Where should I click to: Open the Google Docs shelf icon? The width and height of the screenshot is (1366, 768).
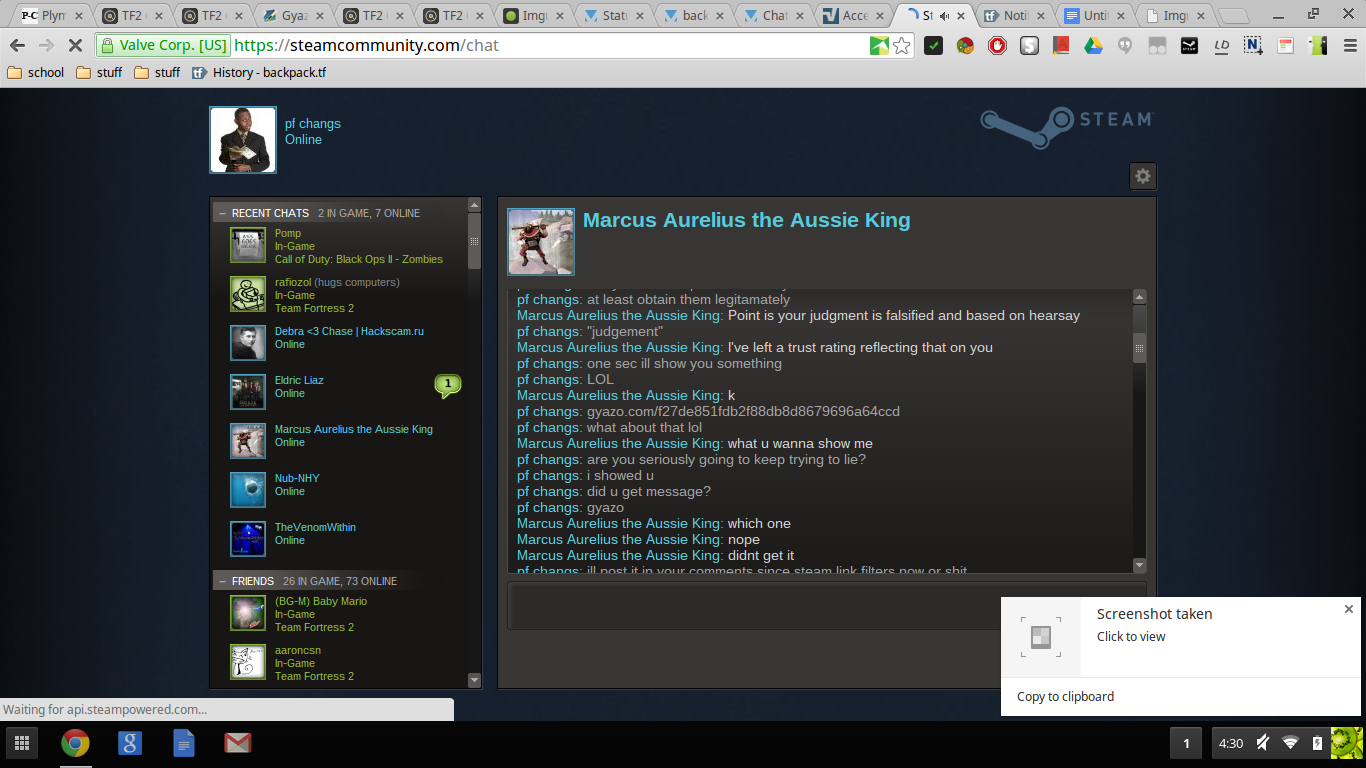(x=184, y=742)
